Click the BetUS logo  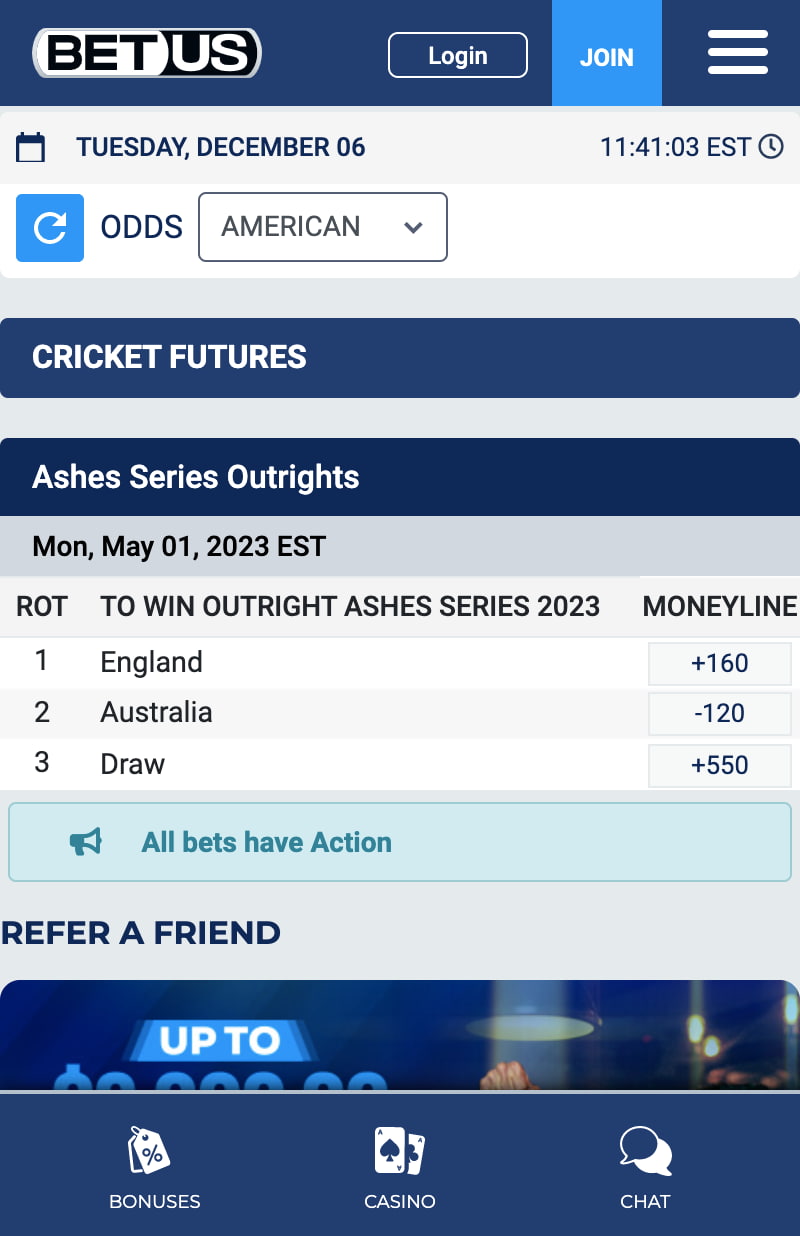(147, 53)
